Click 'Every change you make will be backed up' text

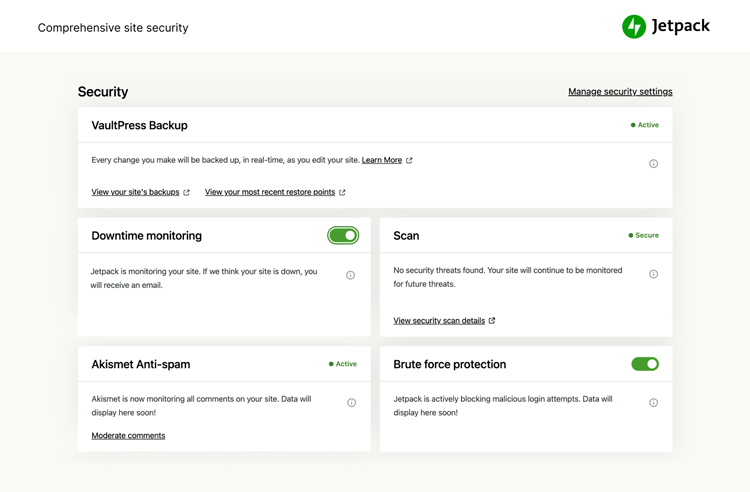click(225, 160)
